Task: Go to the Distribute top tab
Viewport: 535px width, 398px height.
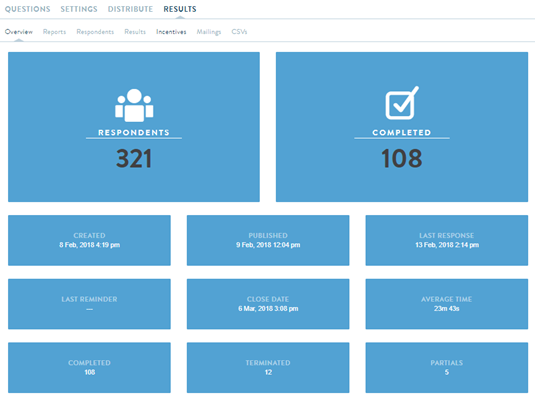Action: click(x=130, y=9)
